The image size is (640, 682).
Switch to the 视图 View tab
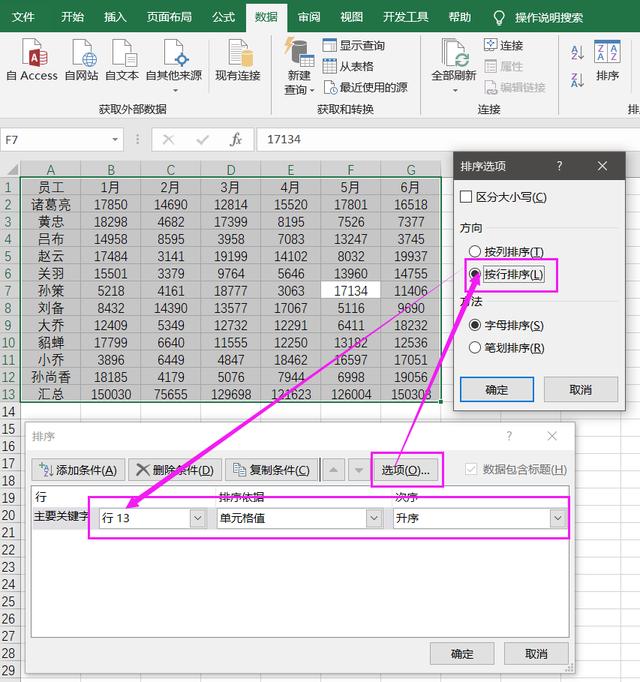[x=352, y=17]
